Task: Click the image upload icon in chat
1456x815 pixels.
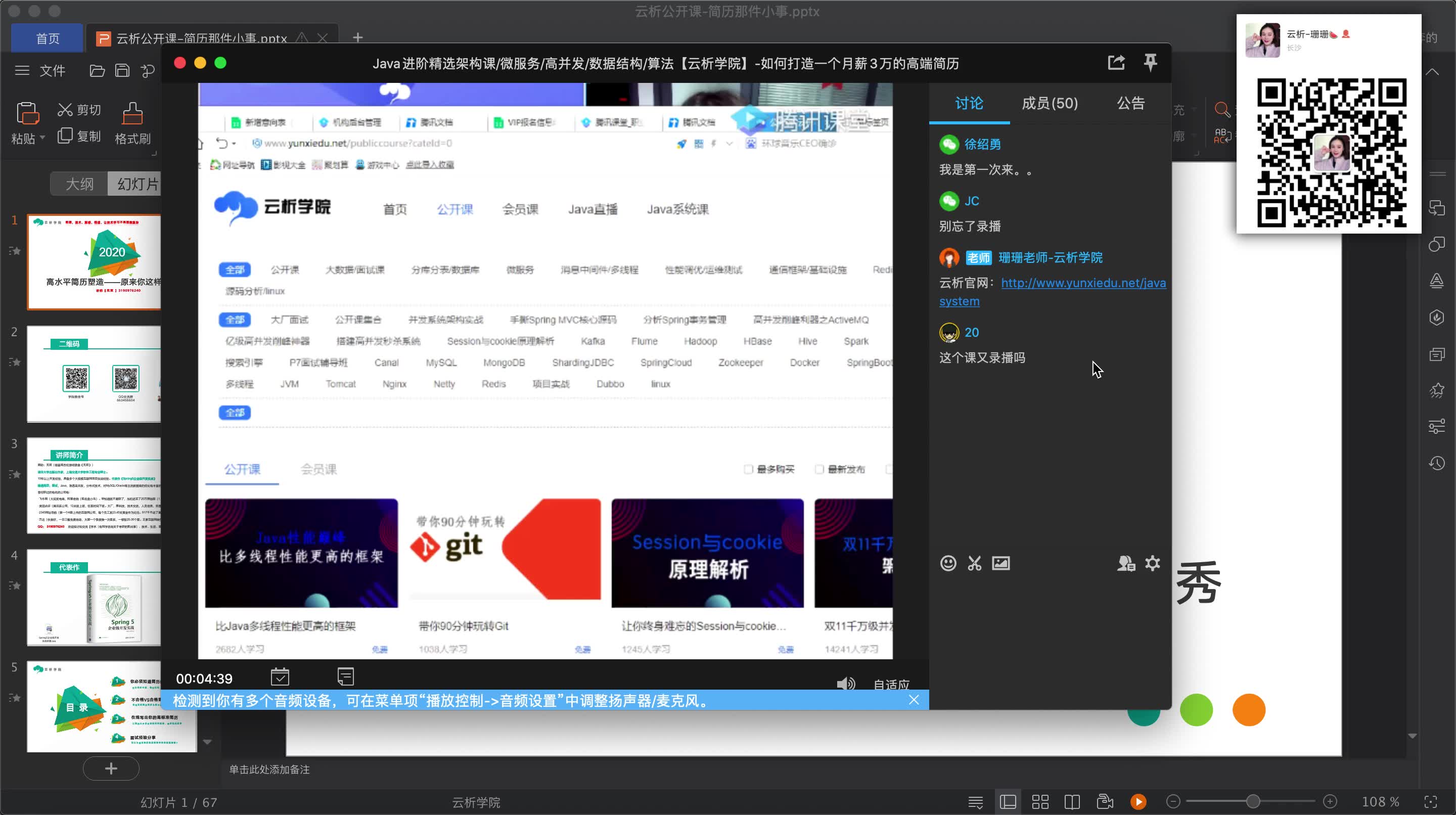Action: click(x=1000, y=563)
